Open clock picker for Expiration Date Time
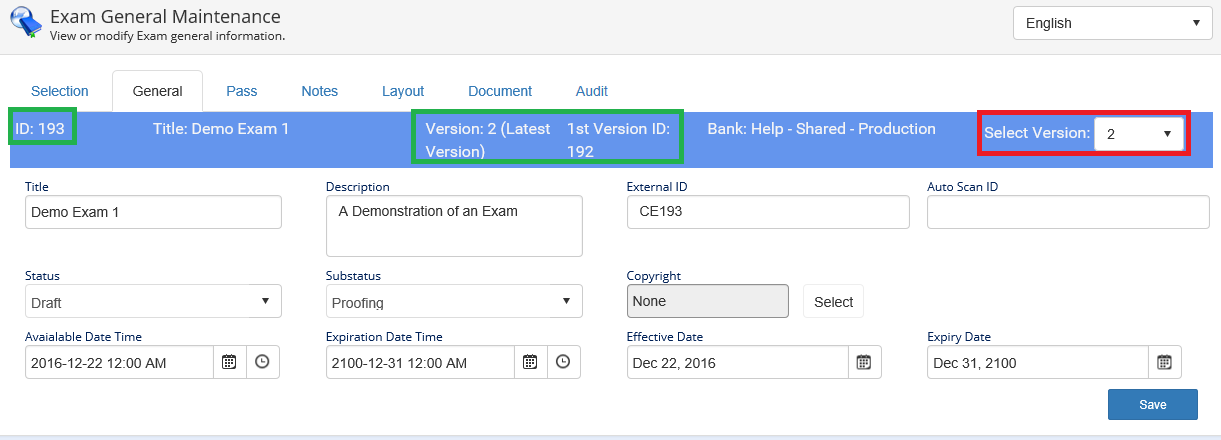The image size is (1221, 440). click(x=563, y=362)
